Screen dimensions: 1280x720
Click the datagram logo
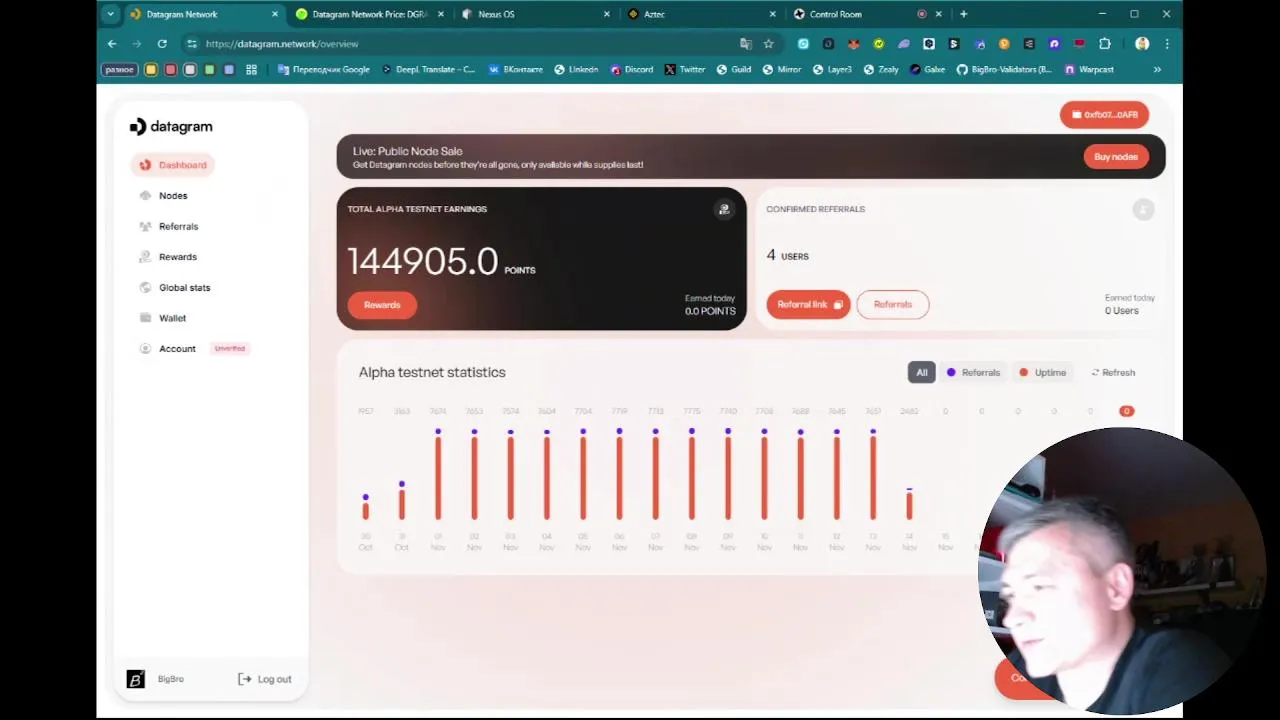click(171, 127)
